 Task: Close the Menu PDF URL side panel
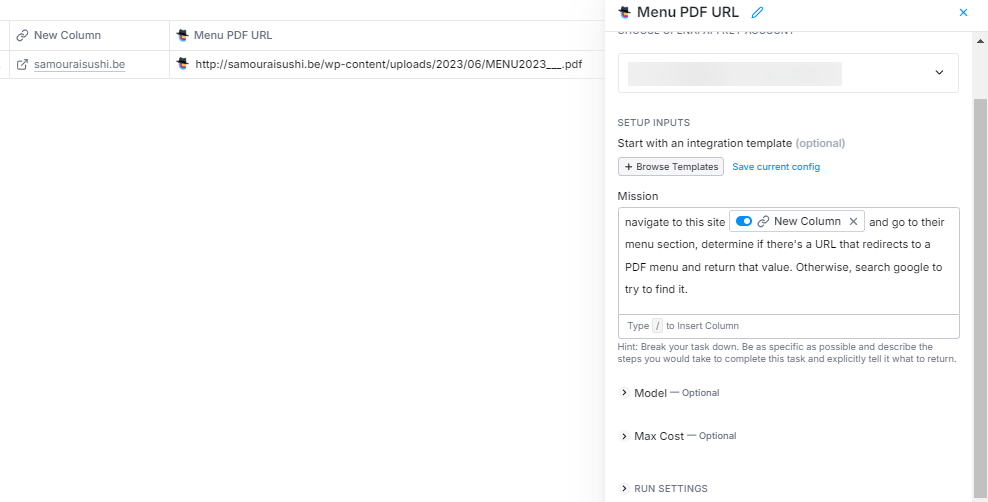tap(963, 12)
